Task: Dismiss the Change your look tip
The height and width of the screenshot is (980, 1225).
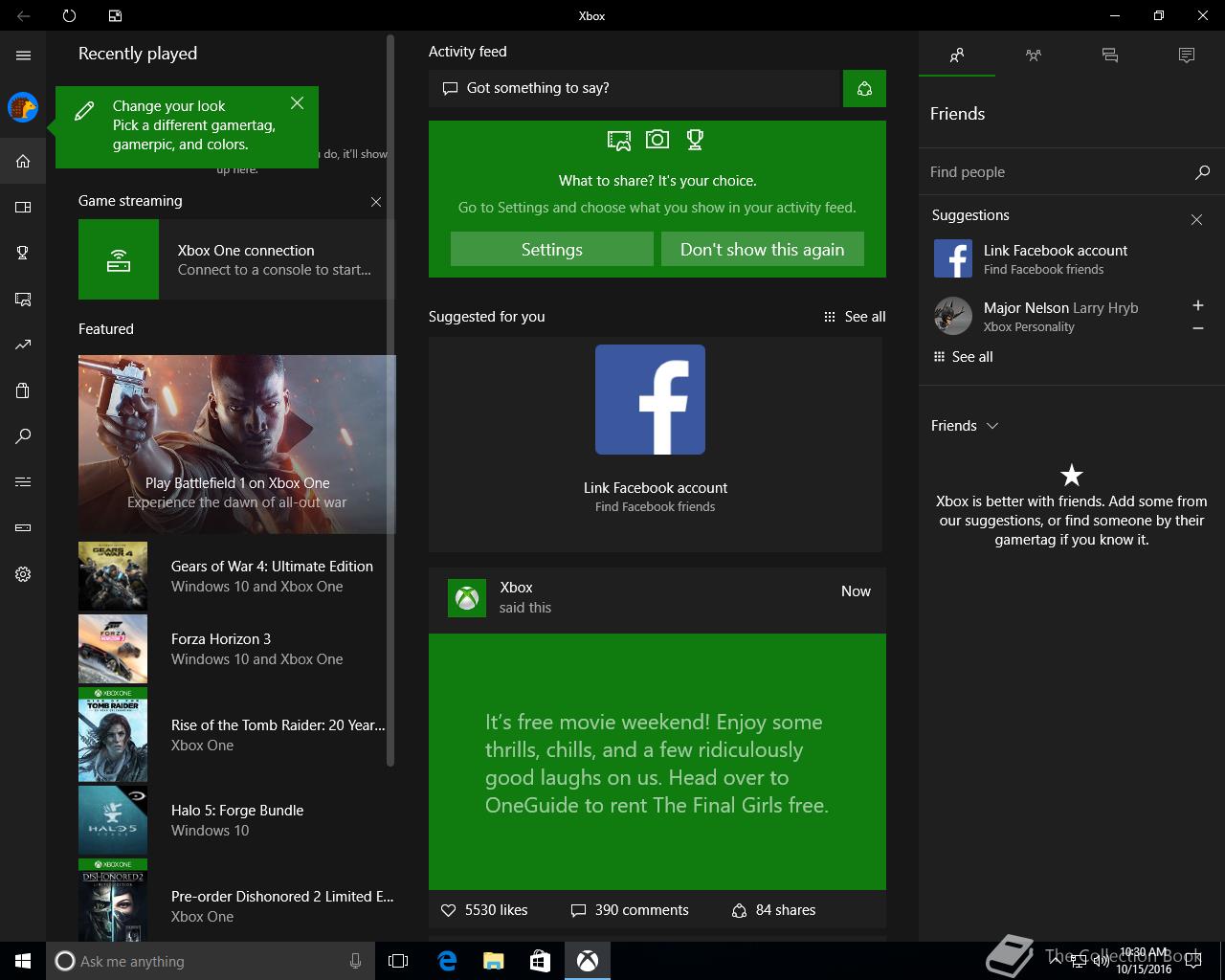Action: (x=297, y=102)
